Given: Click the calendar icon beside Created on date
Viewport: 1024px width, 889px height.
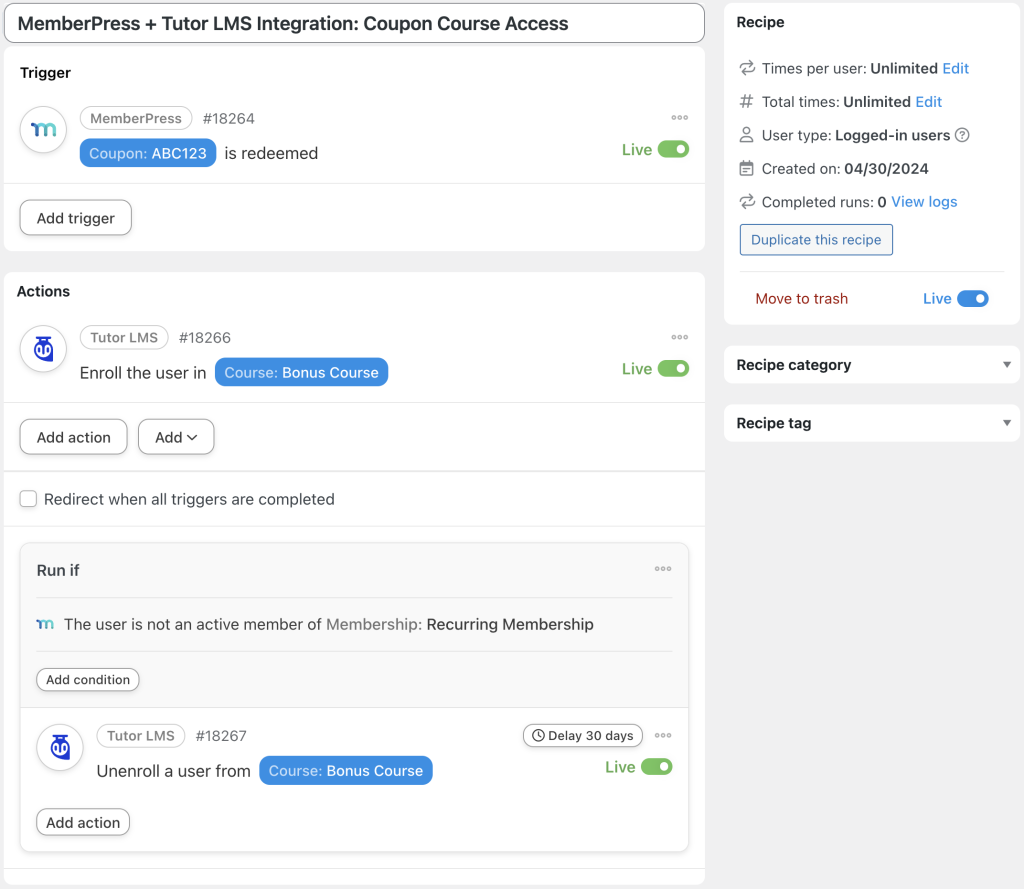Looking at the screenshot, I should tap(745, 168).
